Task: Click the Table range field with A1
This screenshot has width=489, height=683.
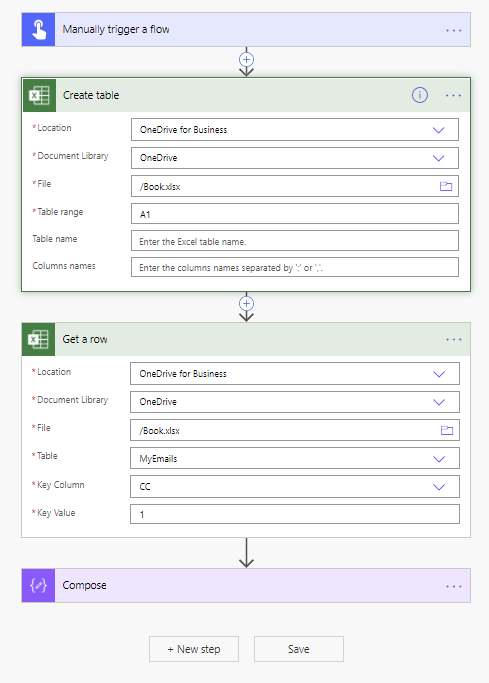Action: coord(295,214)
